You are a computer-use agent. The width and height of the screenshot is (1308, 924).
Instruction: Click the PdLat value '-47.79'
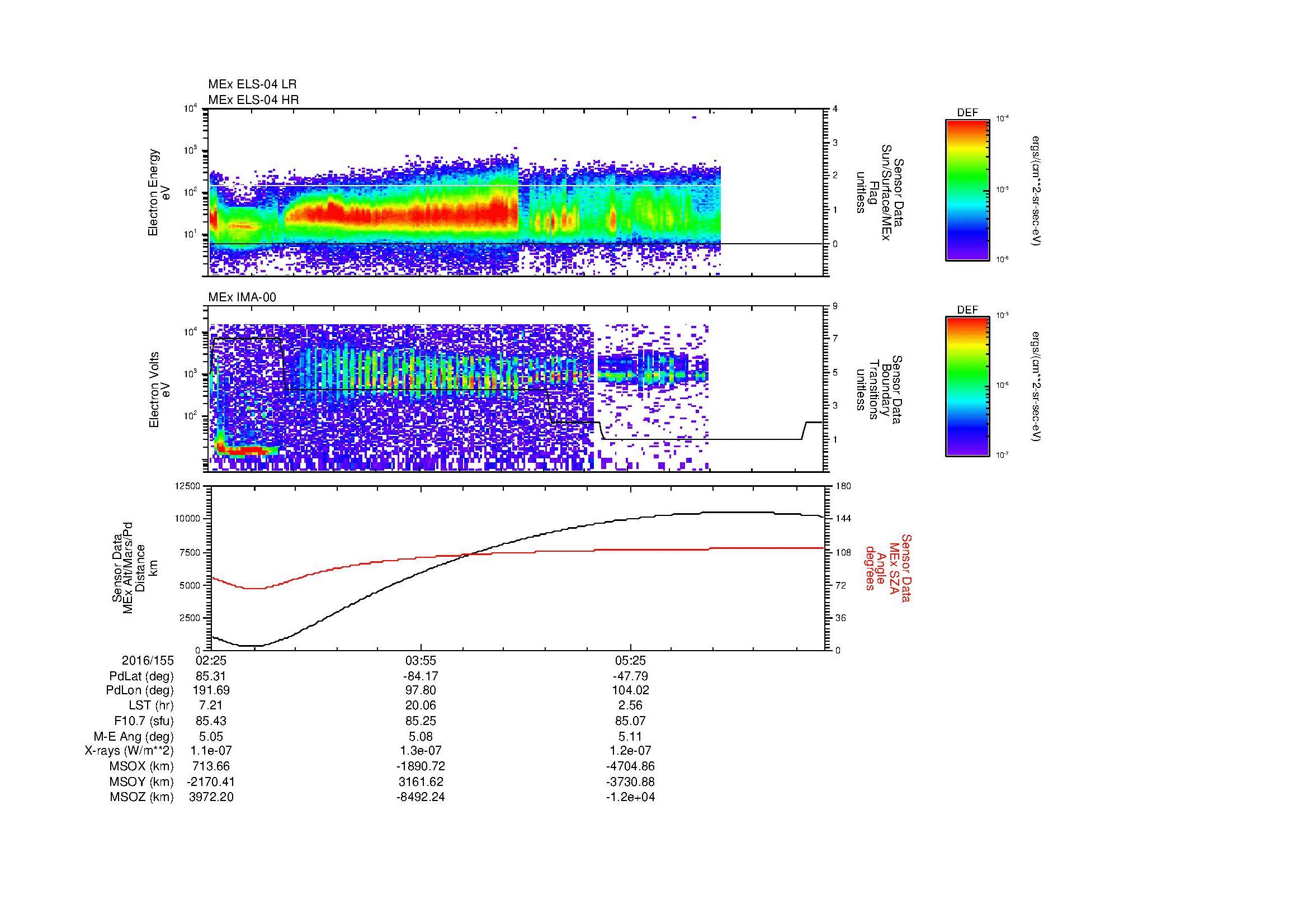click(x=631, y=676)
